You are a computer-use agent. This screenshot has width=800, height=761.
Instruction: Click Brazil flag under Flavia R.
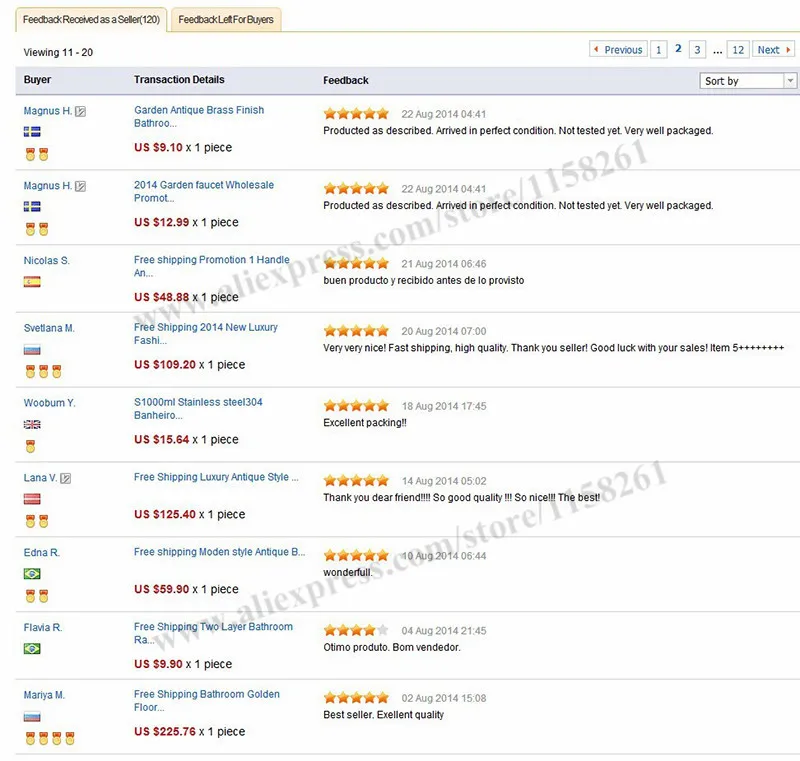coord(32,649)
